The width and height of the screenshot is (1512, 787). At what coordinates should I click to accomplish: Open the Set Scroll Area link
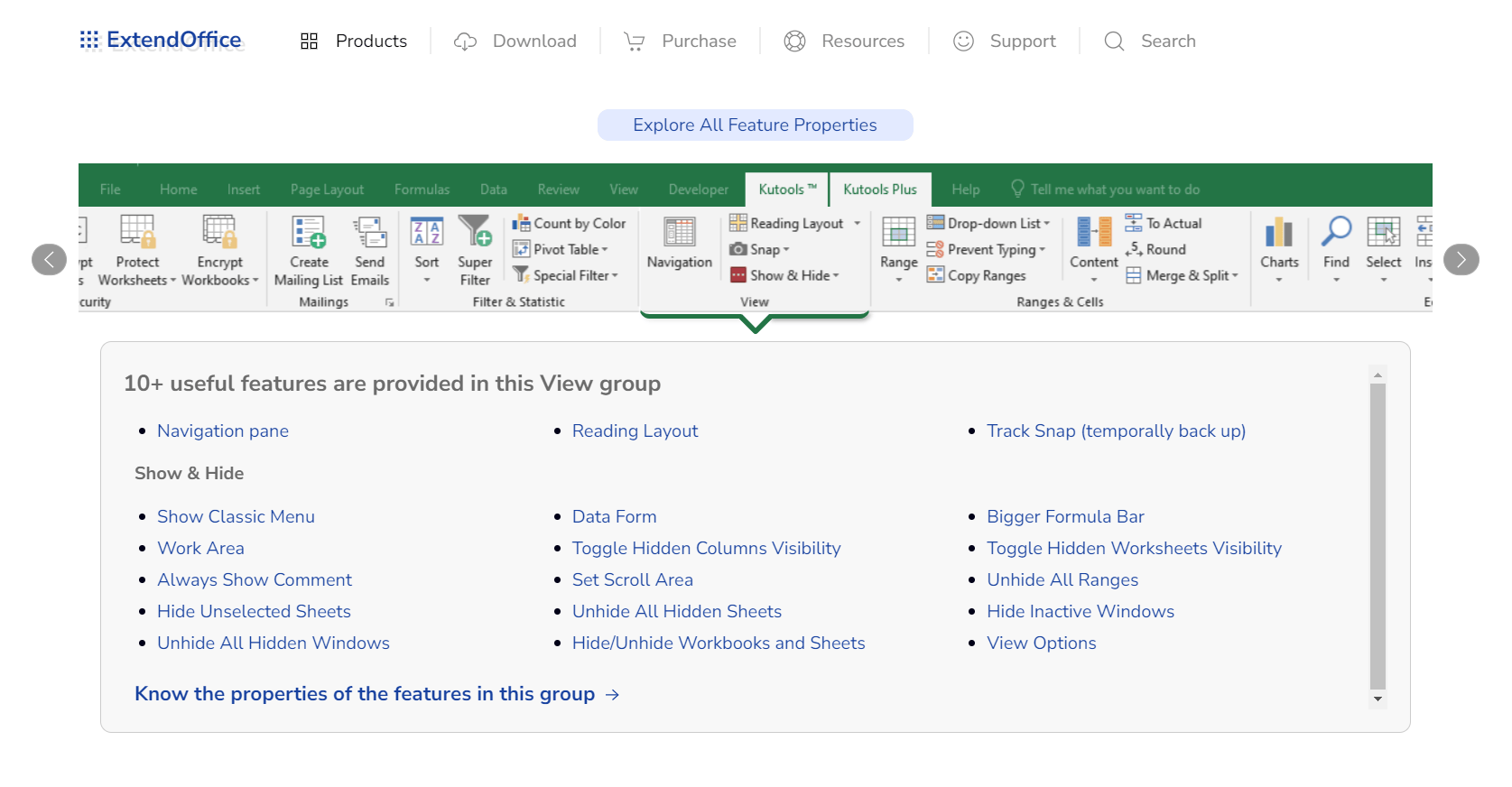pyautogui.click(x=632, y=579)
